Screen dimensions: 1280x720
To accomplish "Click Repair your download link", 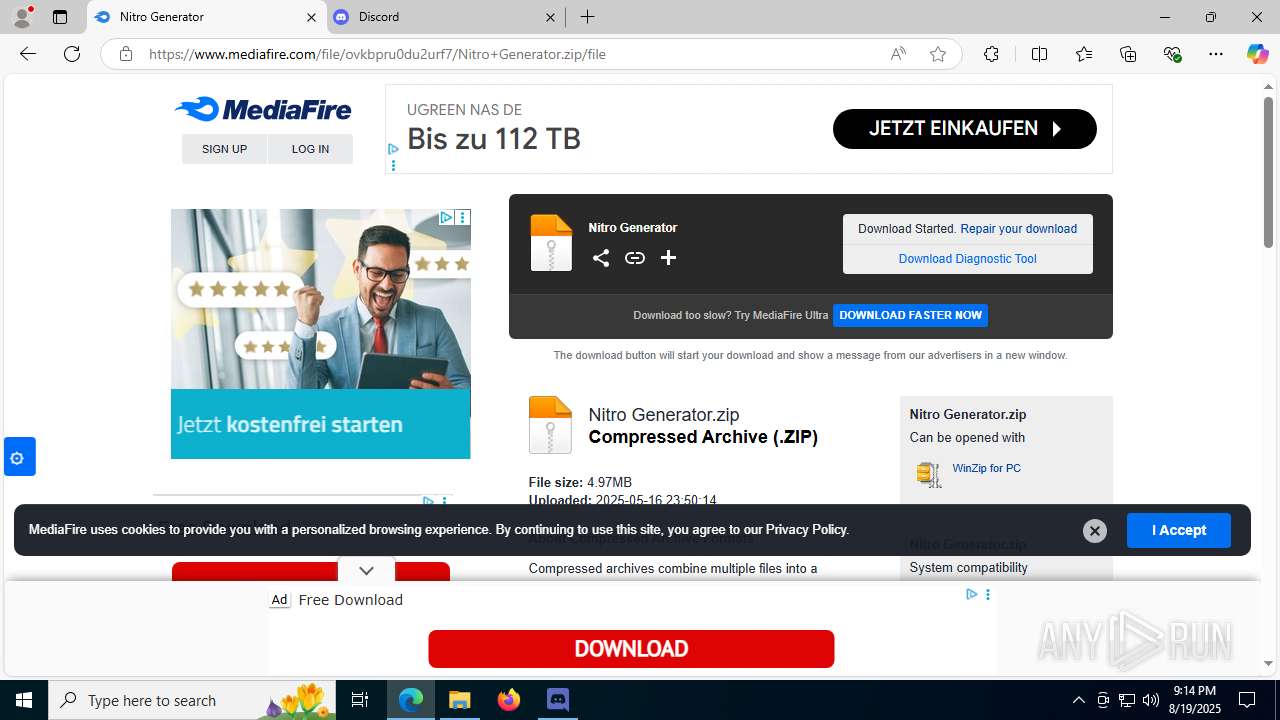I will [x=1018, y=229].
